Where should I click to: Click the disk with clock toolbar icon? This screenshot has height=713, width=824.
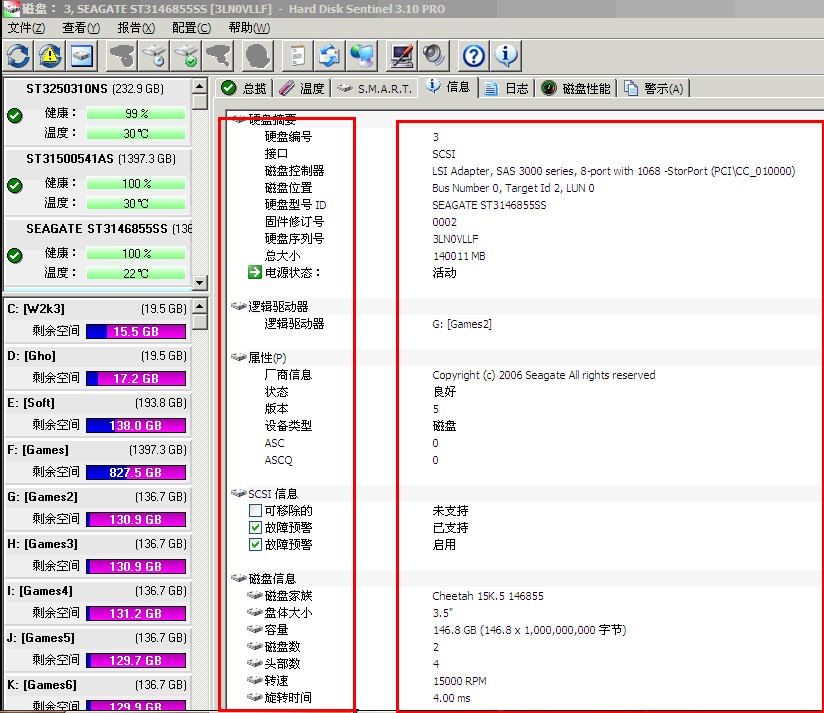click(x=155, y=56)
